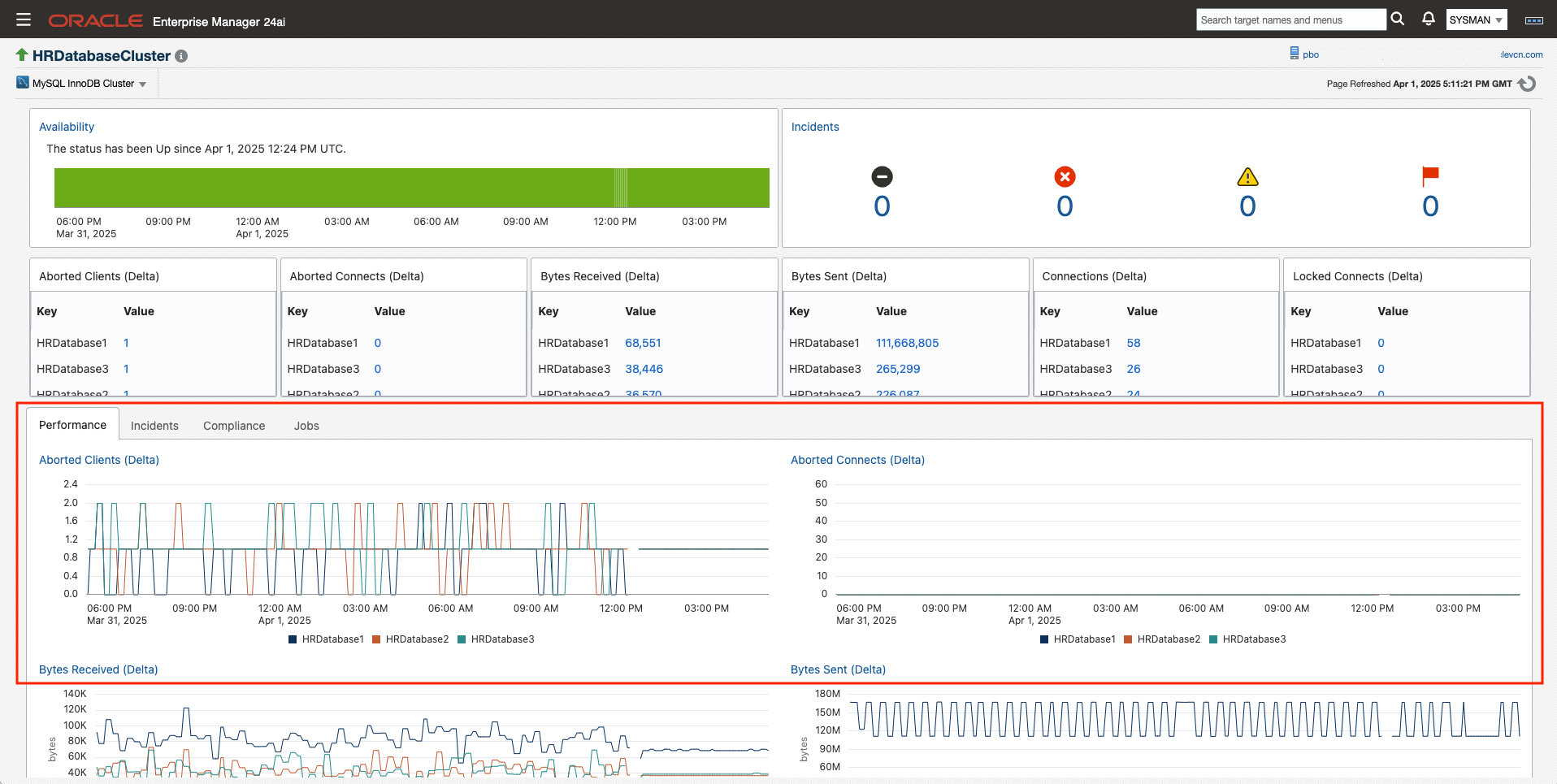Click the yellow warning incidents icon
The width and height of the screenshot is (1557, 784).
click(x=1247, y=177)
